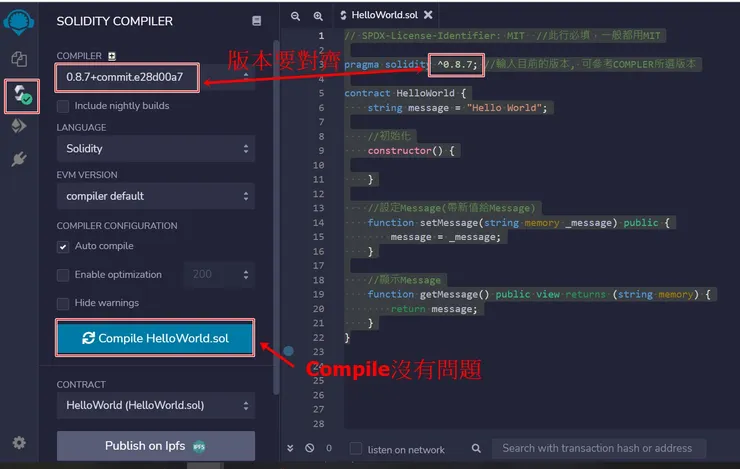Click the string message declaration line
Image resolution: width=740 pixels, height=469 pixels.
[457, 108]
